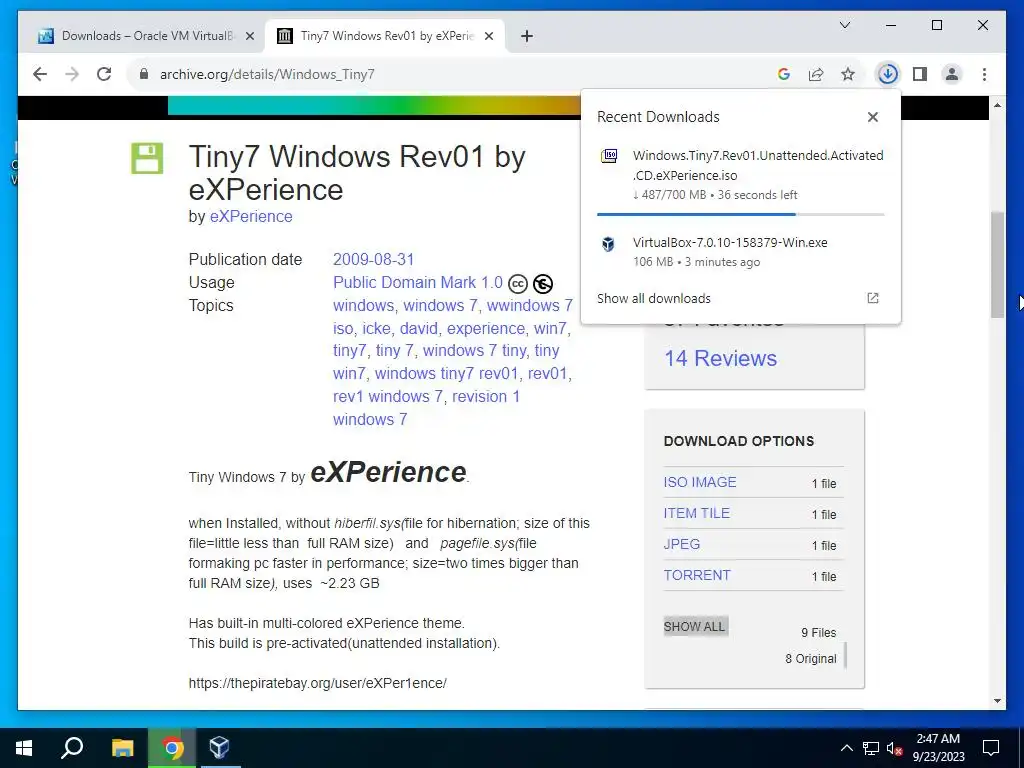Viewport: 1024px width, 768px height.
Task: Toggle the Chrome downloads toolbar icon
Action: coord(888,74)
